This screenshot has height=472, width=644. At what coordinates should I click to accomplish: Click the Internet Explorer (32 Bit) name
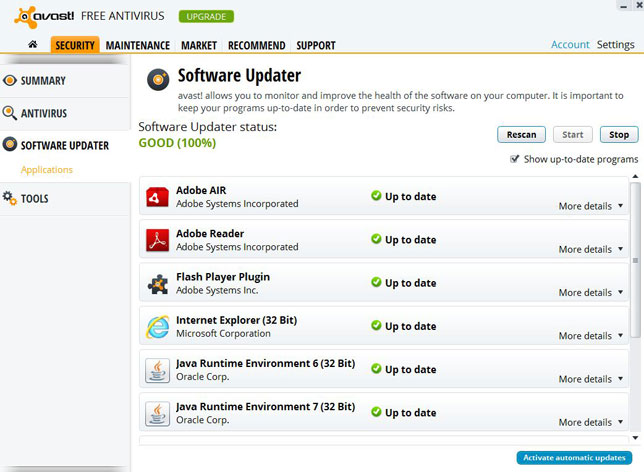237,320
